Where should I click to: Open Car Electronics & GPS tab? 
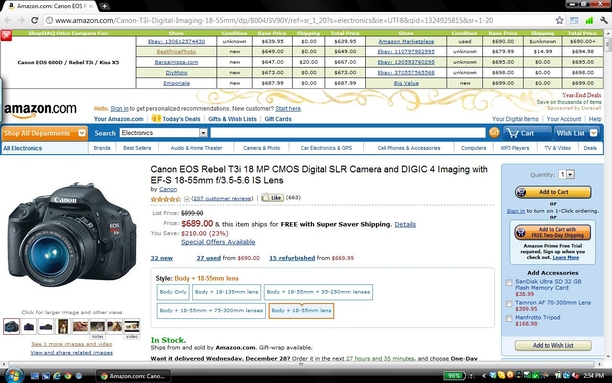326,148
